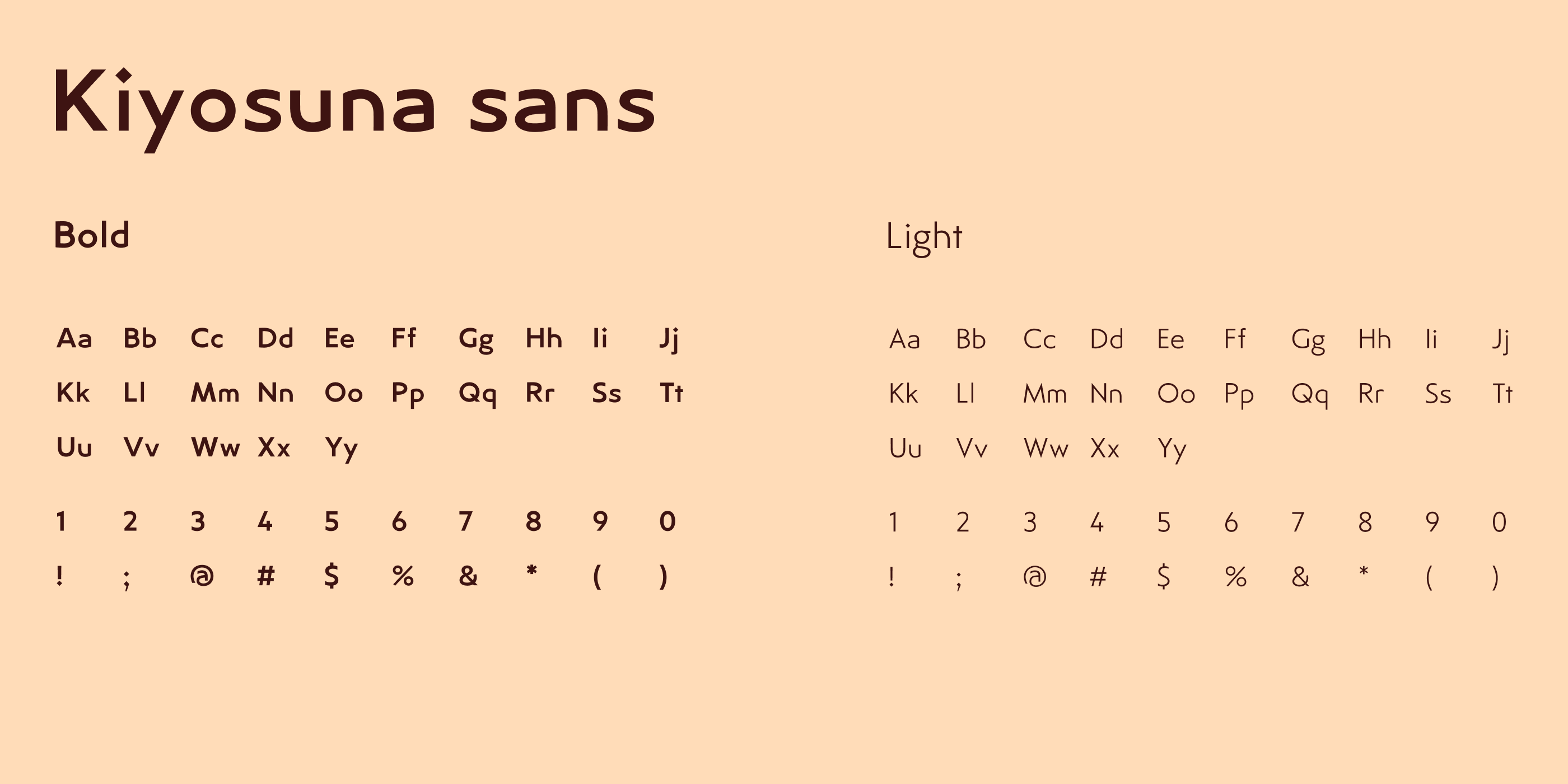Image resolution: width=1568 pixels, height=784 pixels.
Task: Click the bold '@' symbol
Action: tap(202, 576)
